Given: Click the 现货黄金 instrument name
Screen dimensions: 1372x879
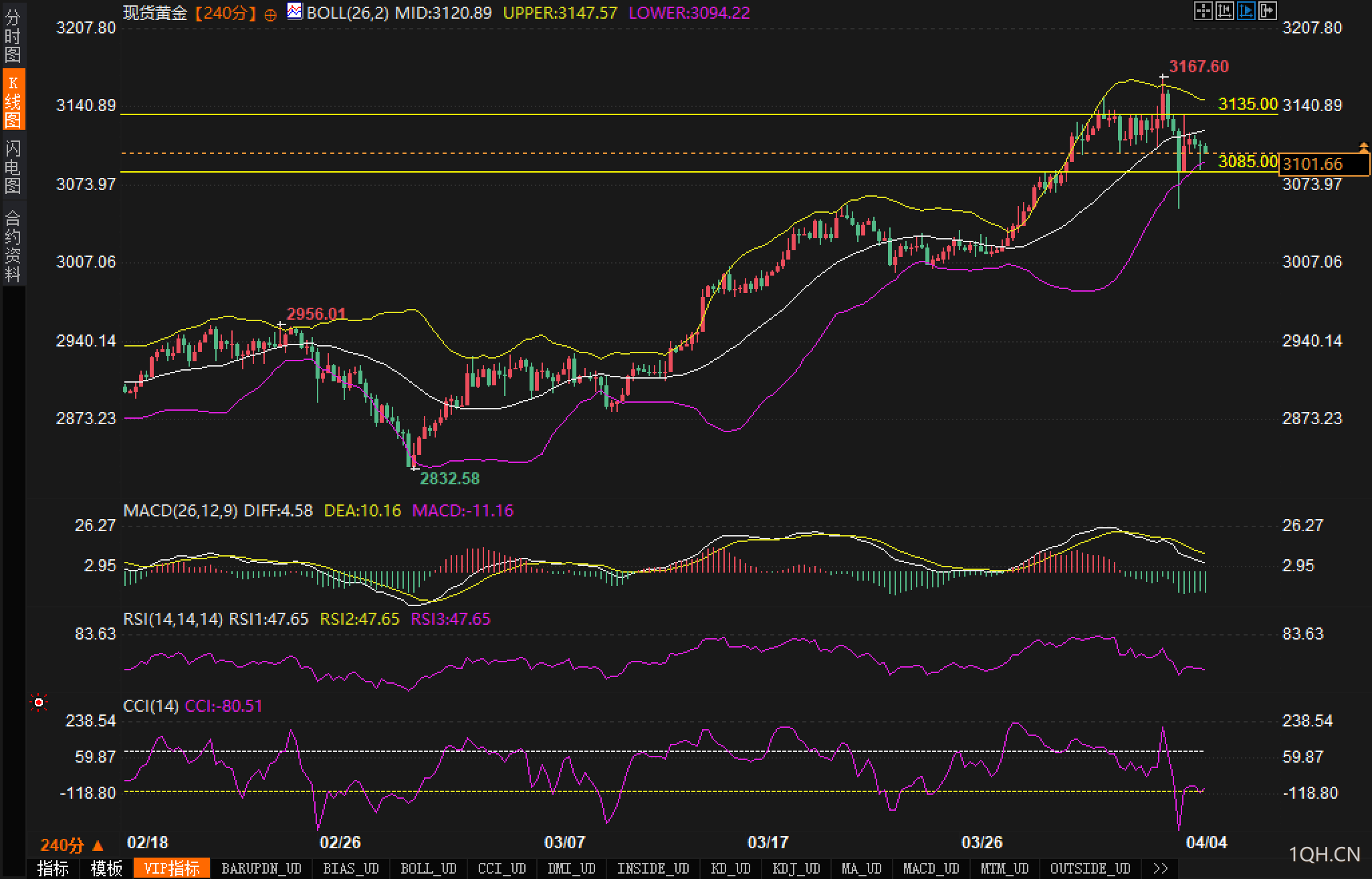Looking at the screenshot, I should pyautogui.click(x=155, y=13).
